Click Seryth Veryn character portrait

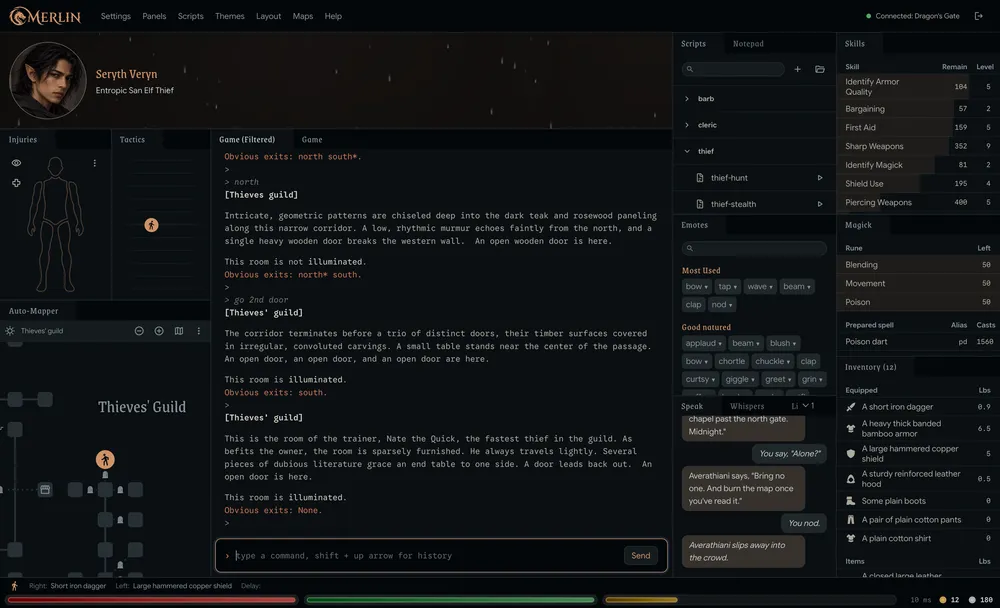[48, 80]
